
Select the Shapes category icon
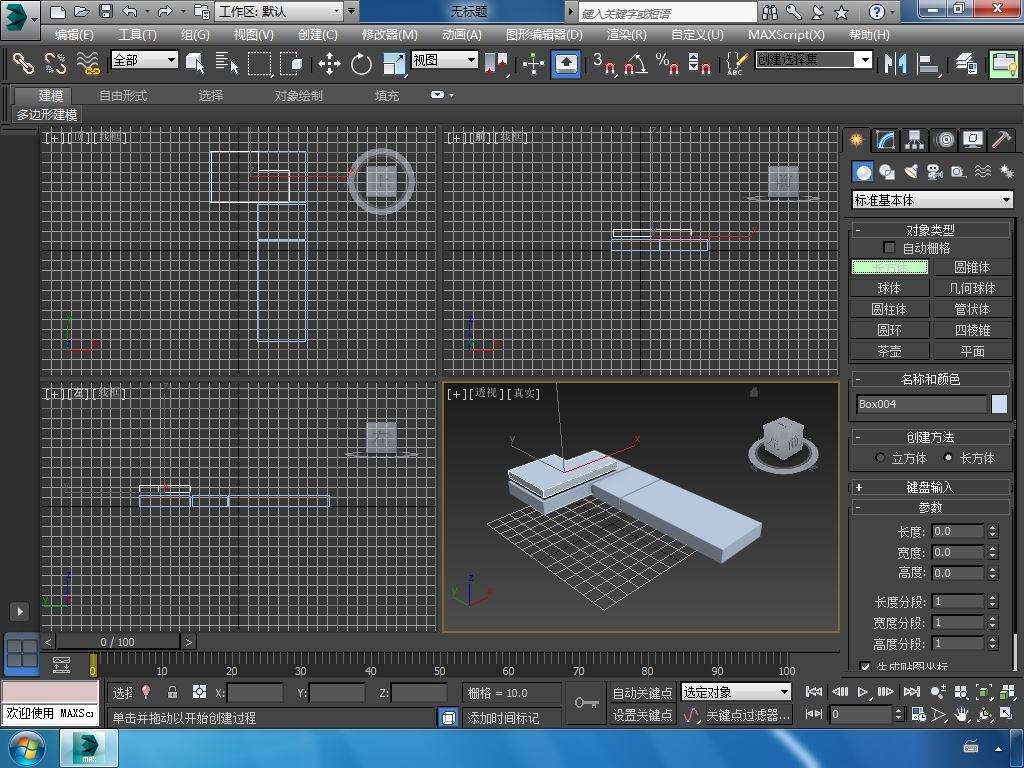pyautogui.click(x=887, y=172)
